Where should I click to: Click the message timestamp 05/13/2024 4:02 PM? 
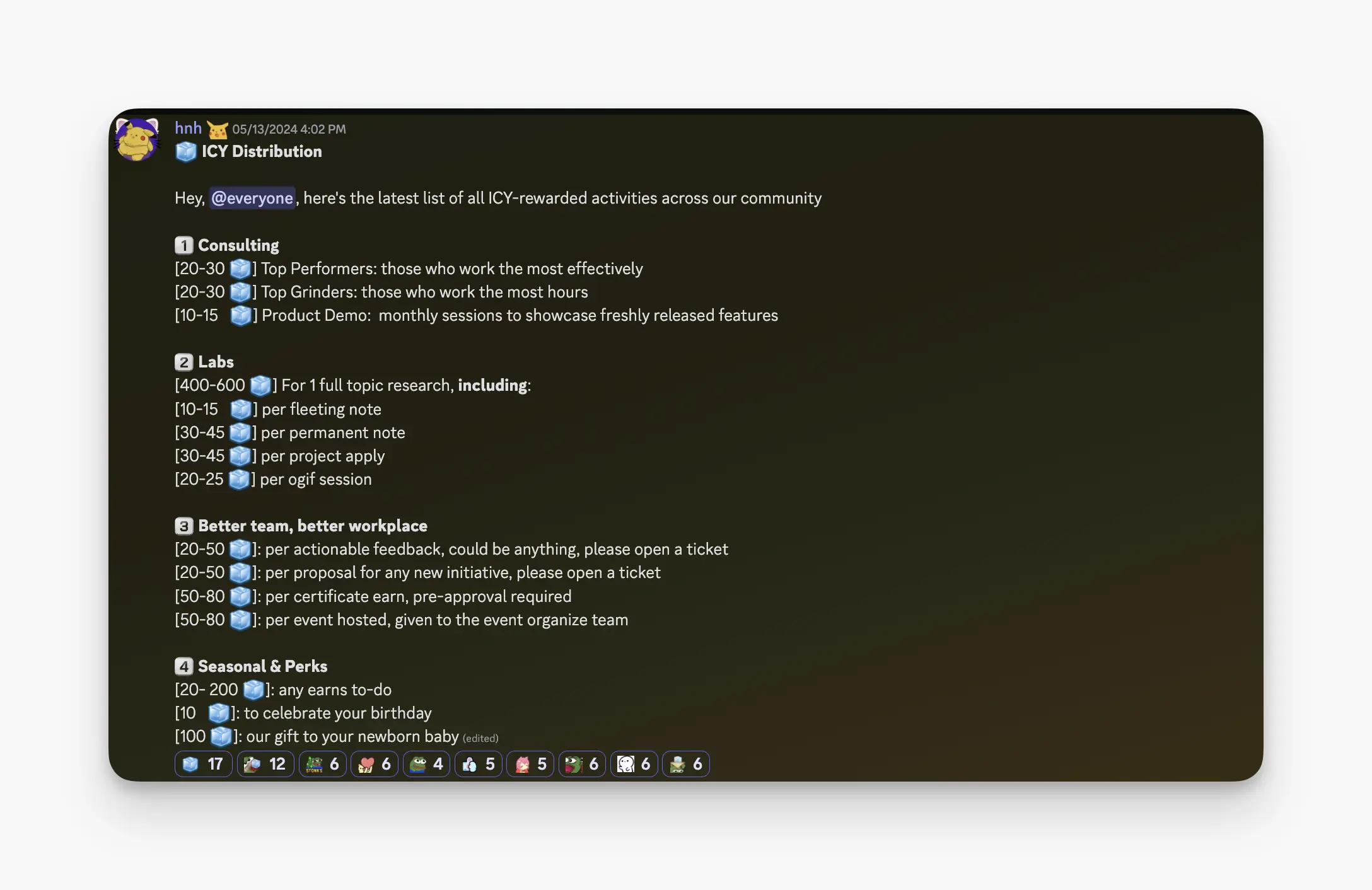tap(289, 129)
